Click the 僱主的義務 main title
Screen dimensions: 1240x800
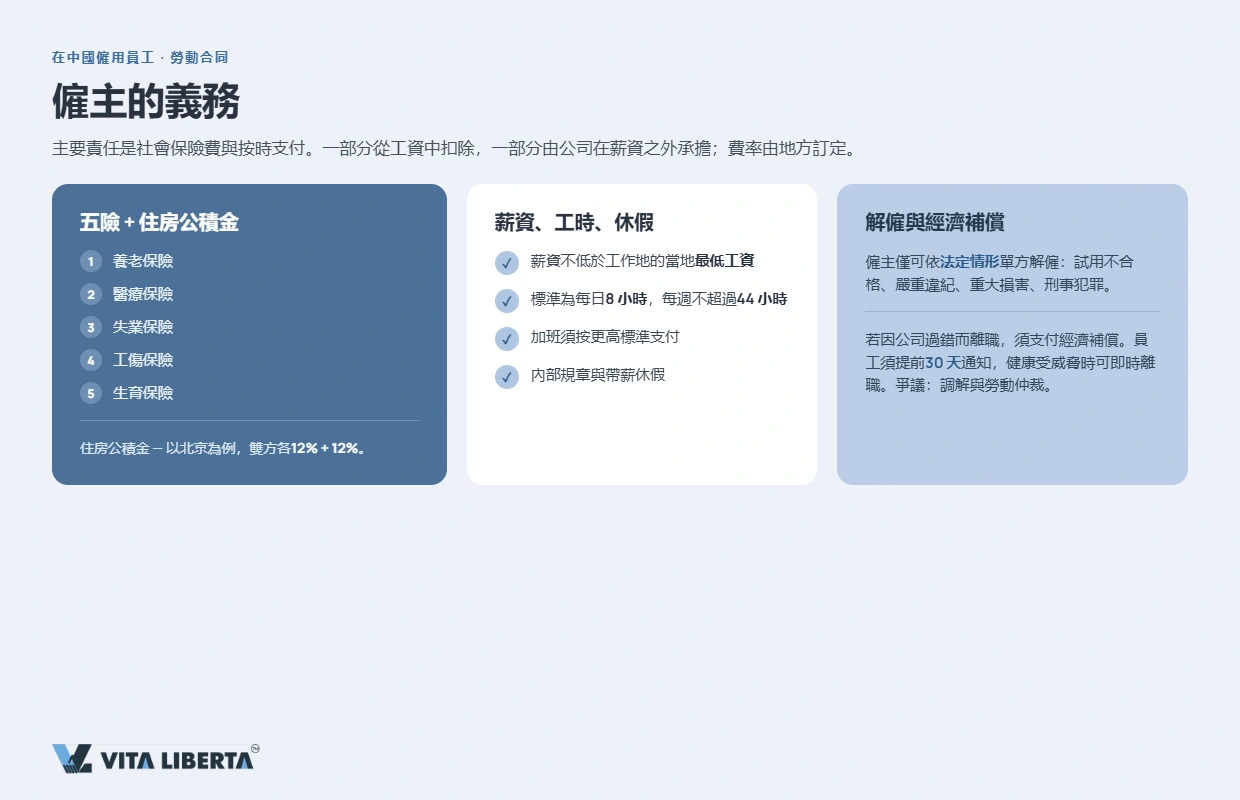pyautogui.click(x=146, y=102)
